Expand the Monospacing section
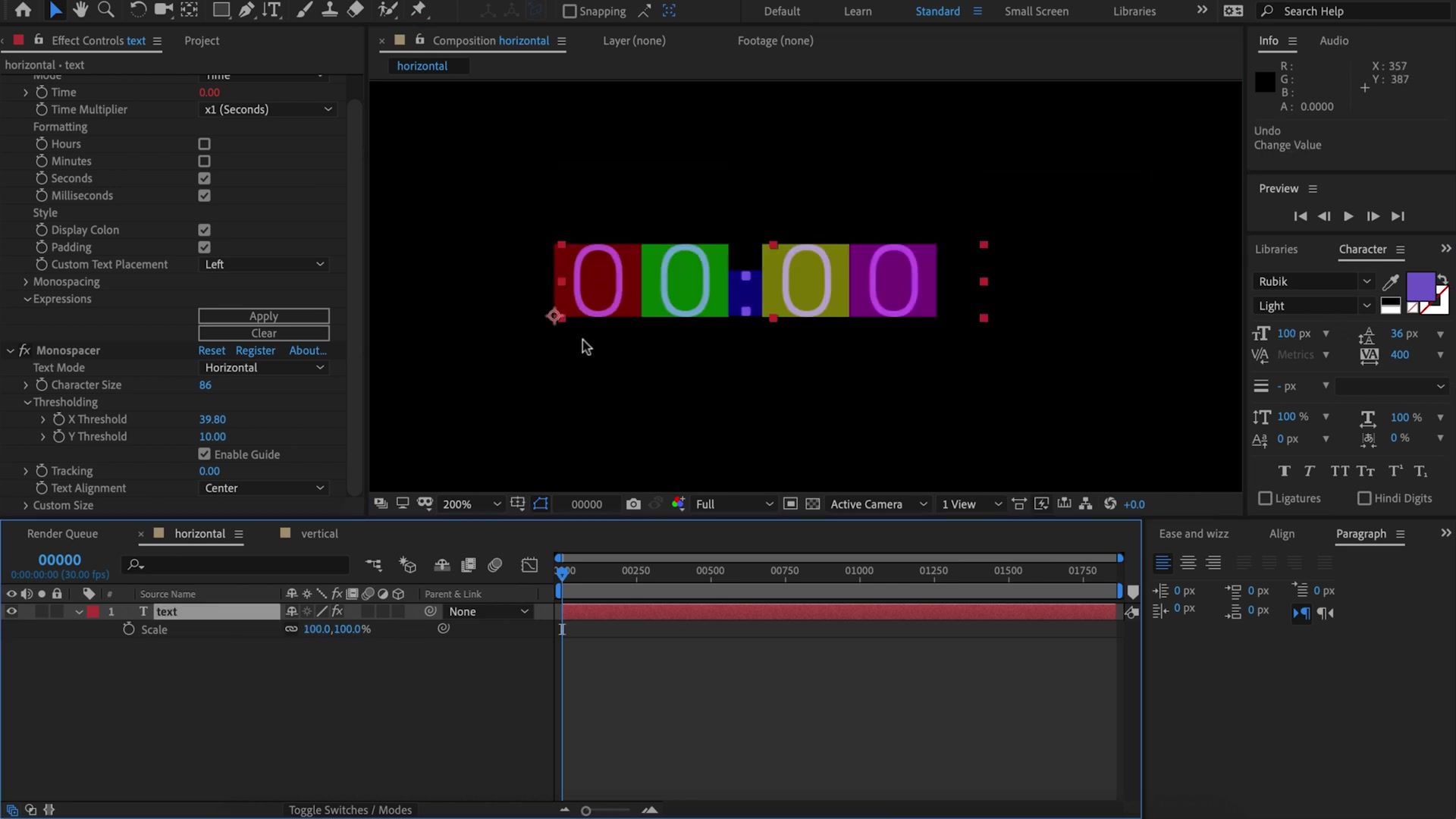This screenshot has height=819, width=1456. pos(26,282)
